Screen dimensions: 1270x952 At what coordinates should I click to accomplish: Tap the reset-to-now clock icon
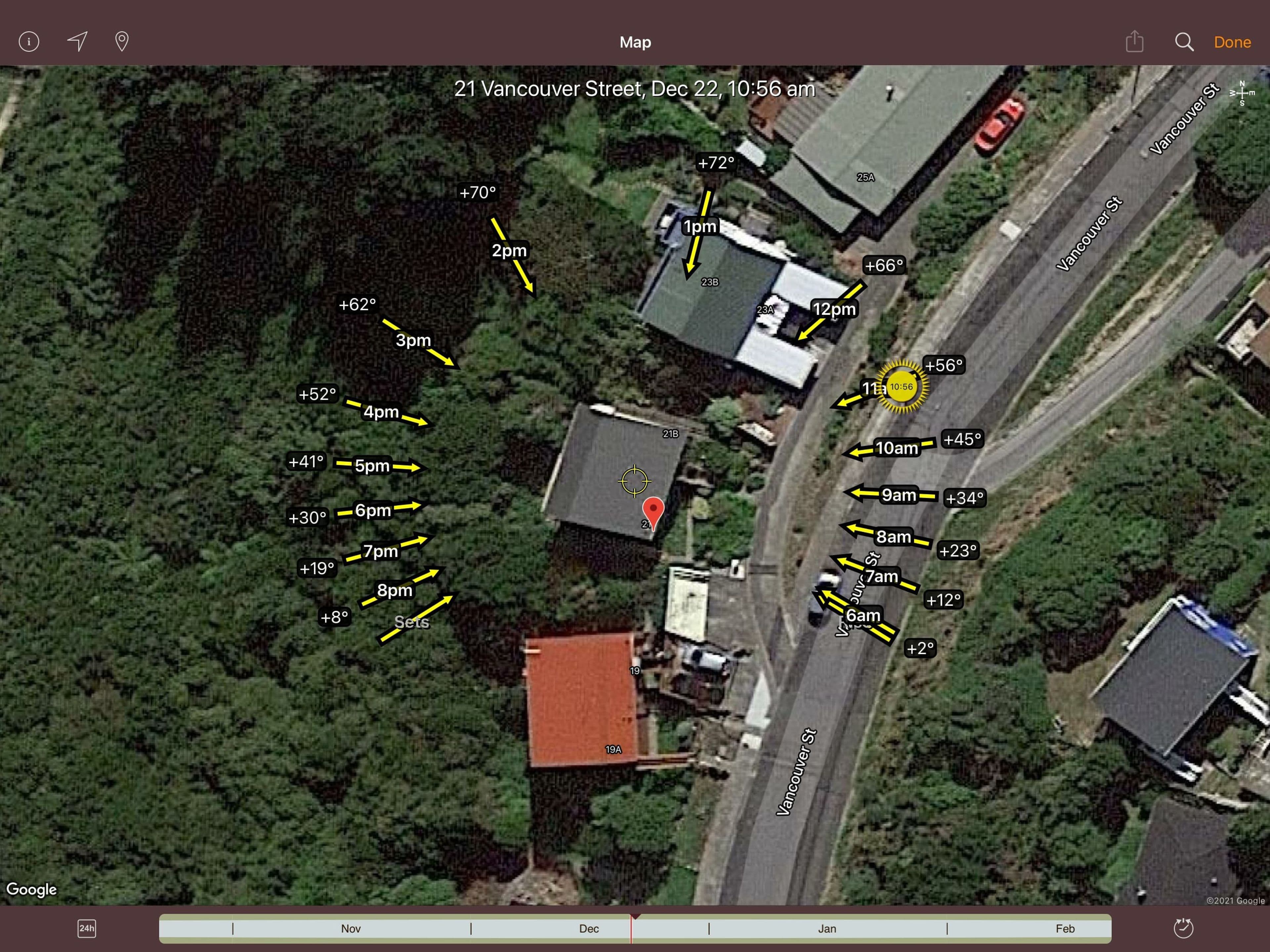tap(1183, 928)
